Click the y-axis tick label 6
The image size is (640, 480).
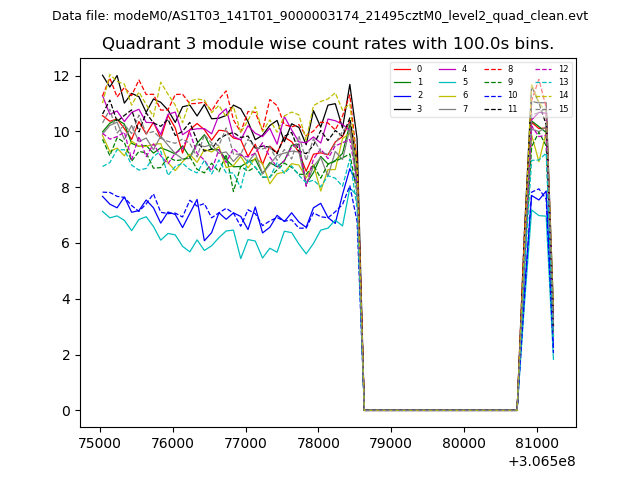64,243
